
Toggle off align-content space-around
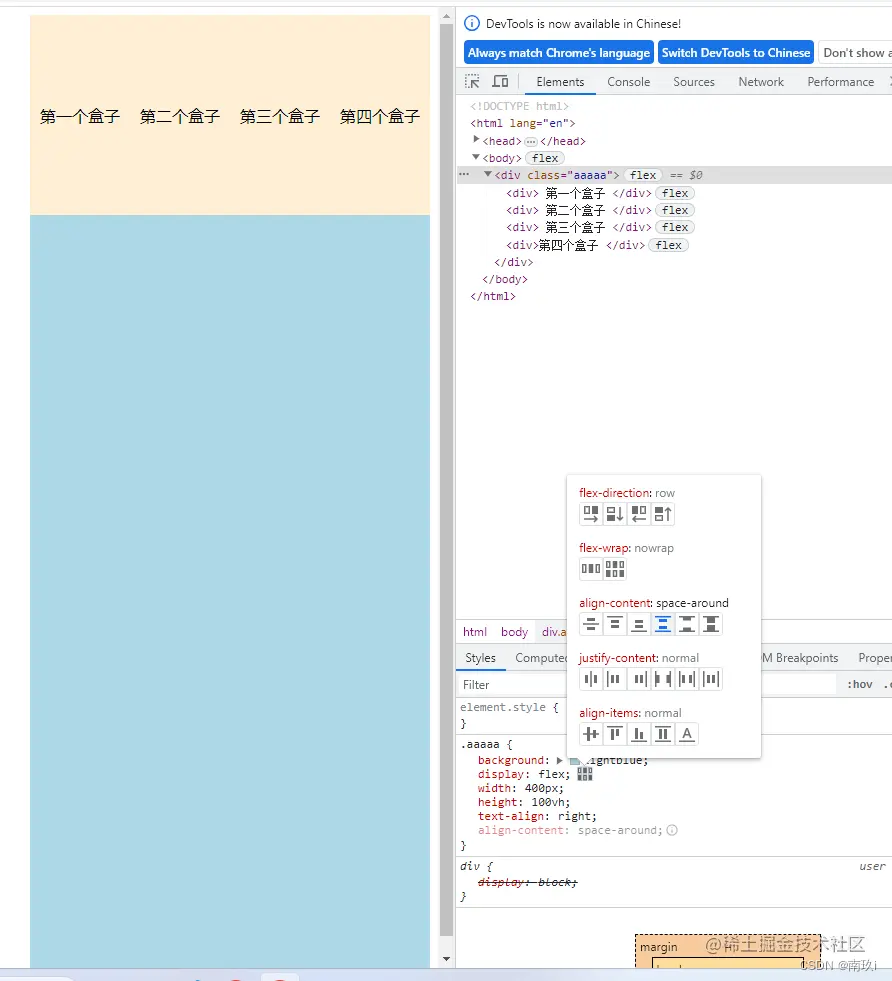coord(662,624)
